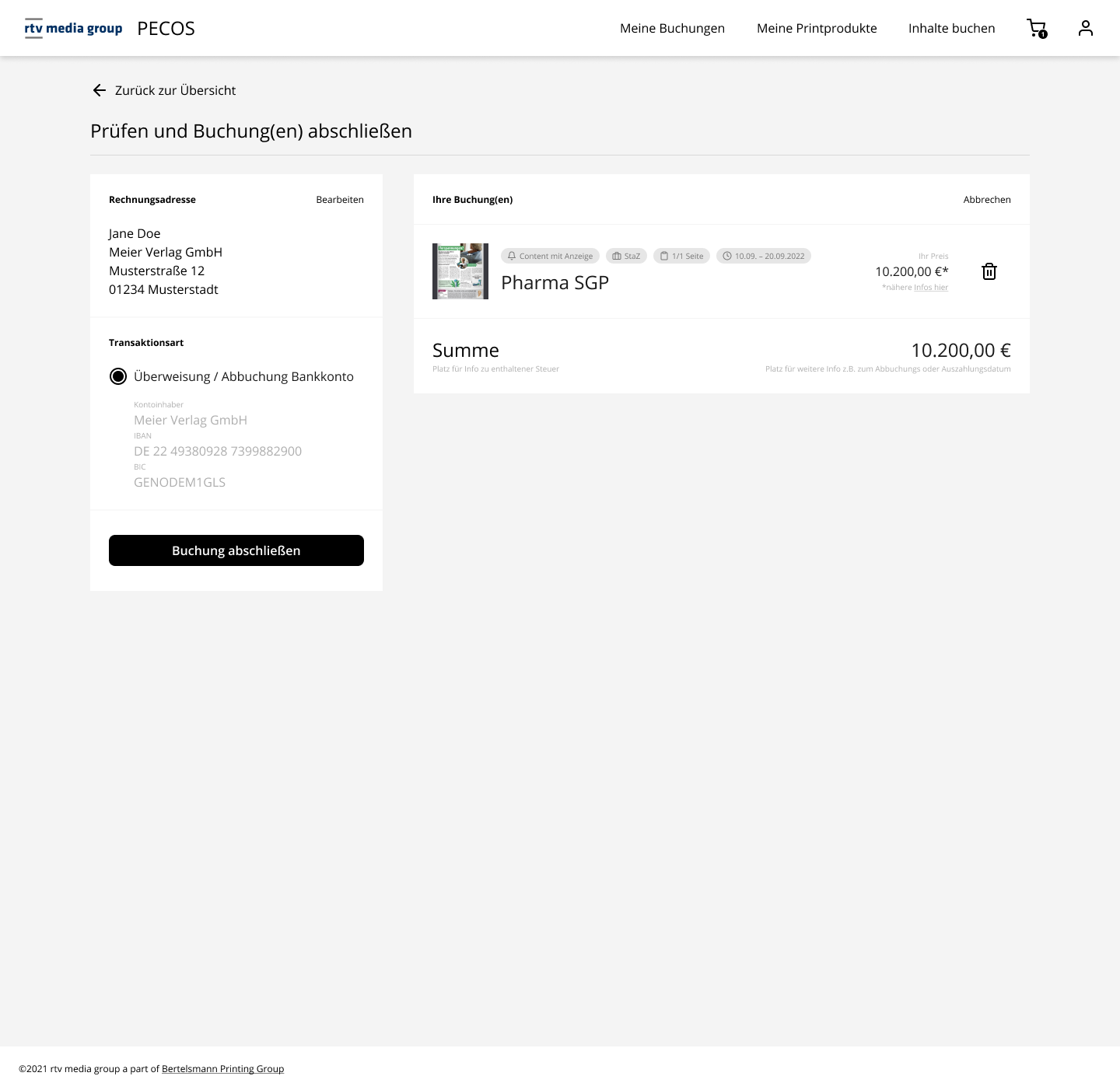The width and height of the screenshot is (1120, 1090).
Task: Click the Ihre Buchung(en) heading
Action: (472, 200)
